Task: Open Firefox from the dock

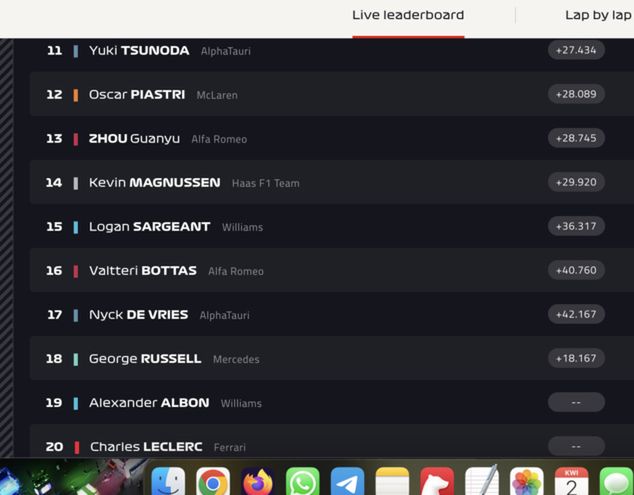Action: pos(258,482)
